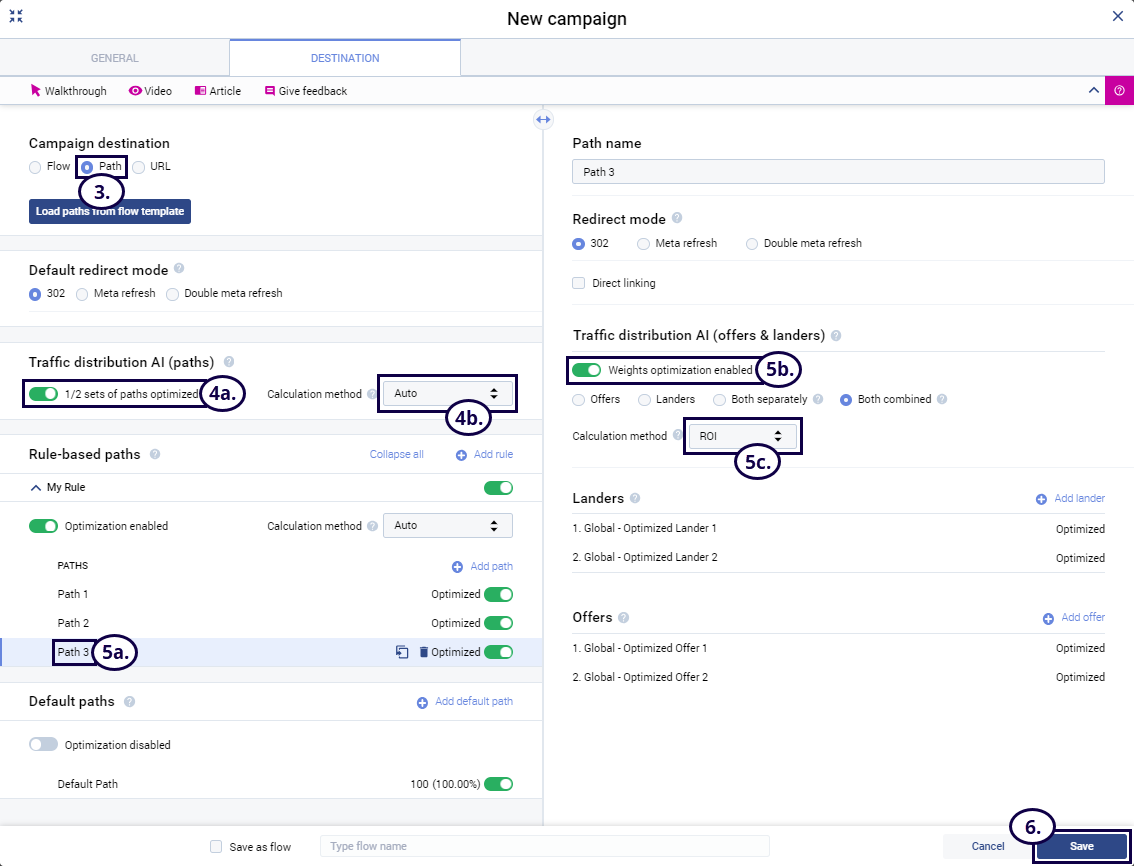The image size is (1134, 866).
Task: Collapse the walkthrough toolbar with chevron
Action: coord(1093,91)
